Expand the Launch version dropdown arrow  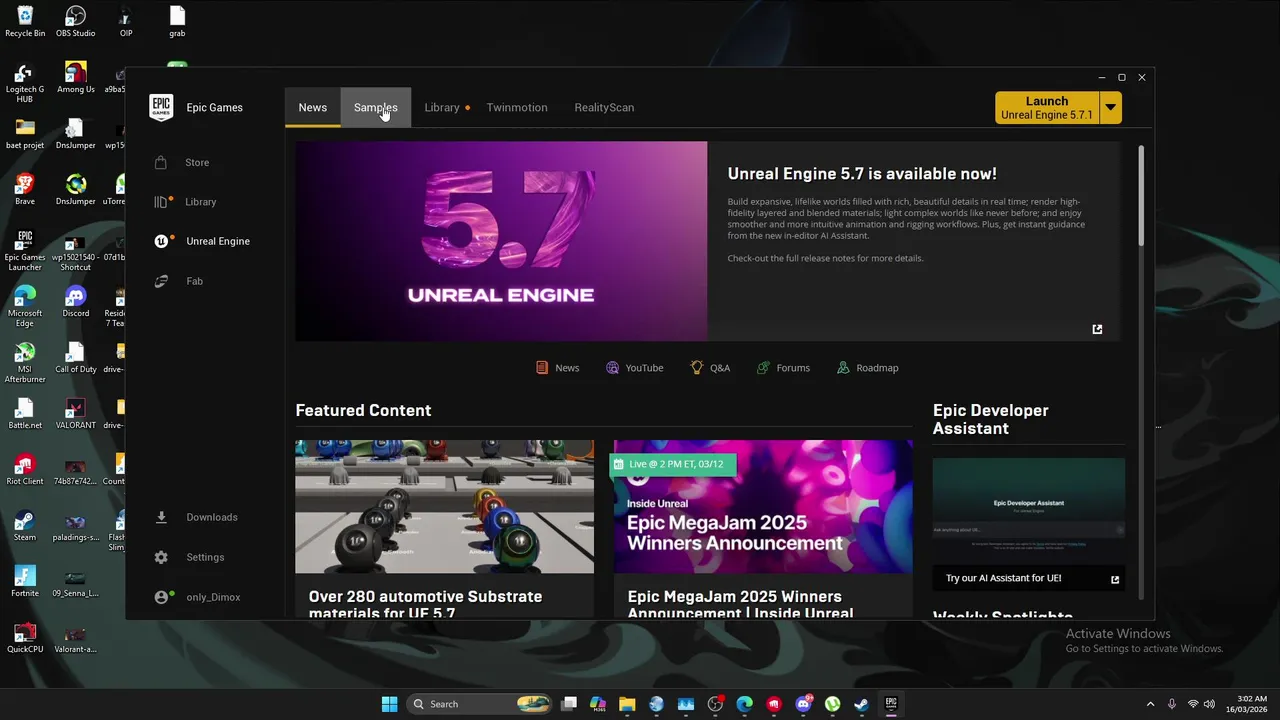[x=1110, y=108]
